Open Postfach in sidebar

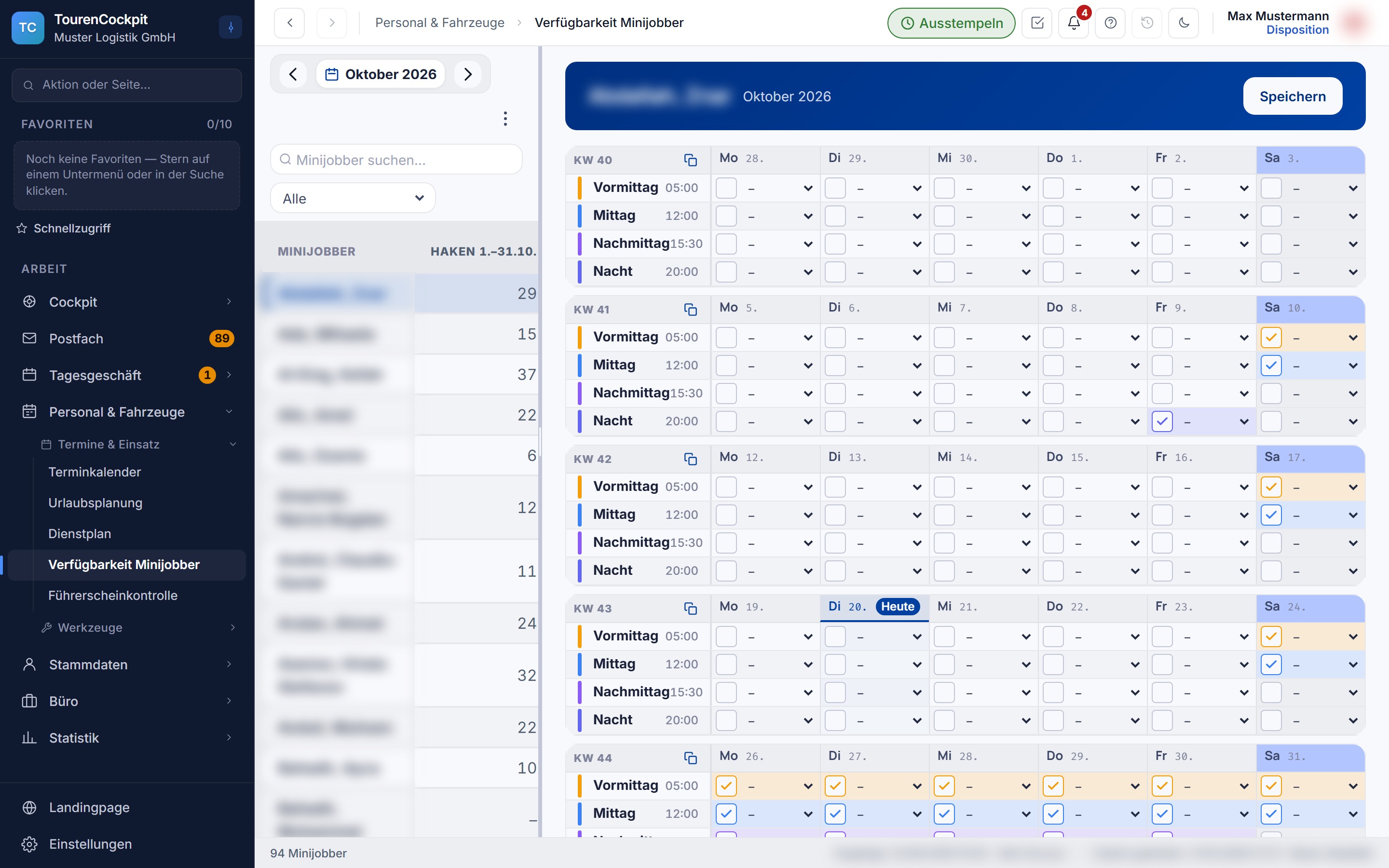point(127,338)
